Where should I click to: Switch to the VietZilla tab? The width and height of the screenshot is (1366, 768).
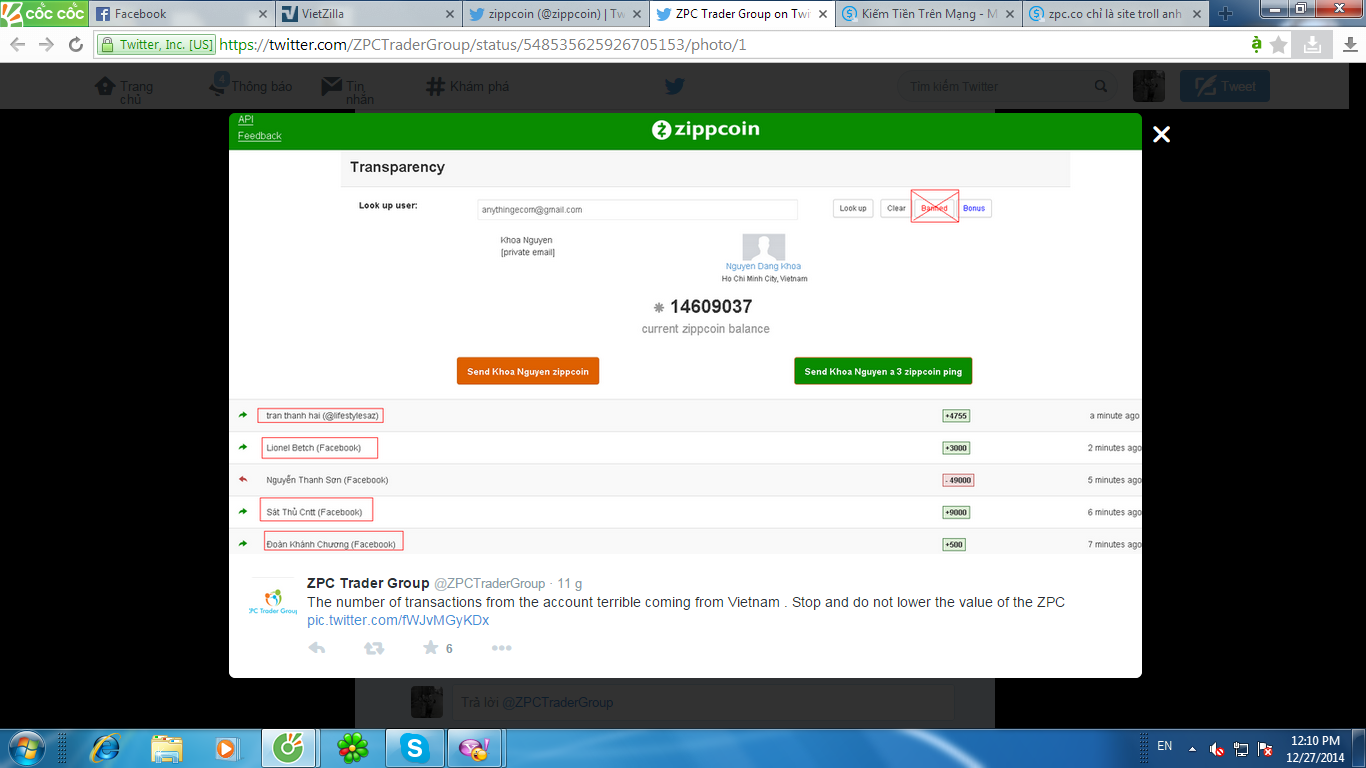367,14
